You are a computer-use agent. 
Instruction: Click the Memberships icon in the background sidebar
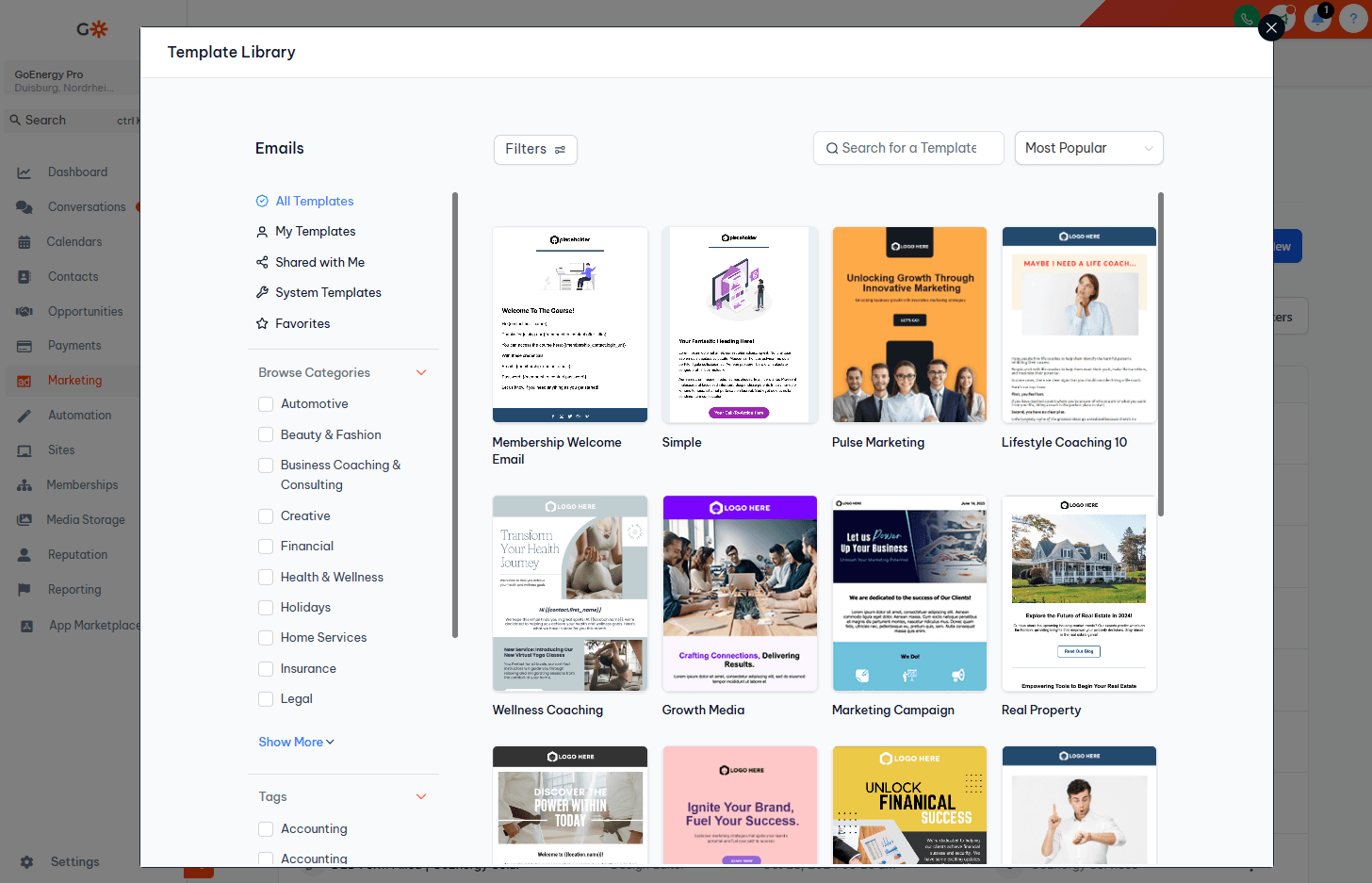click(24, 485)
